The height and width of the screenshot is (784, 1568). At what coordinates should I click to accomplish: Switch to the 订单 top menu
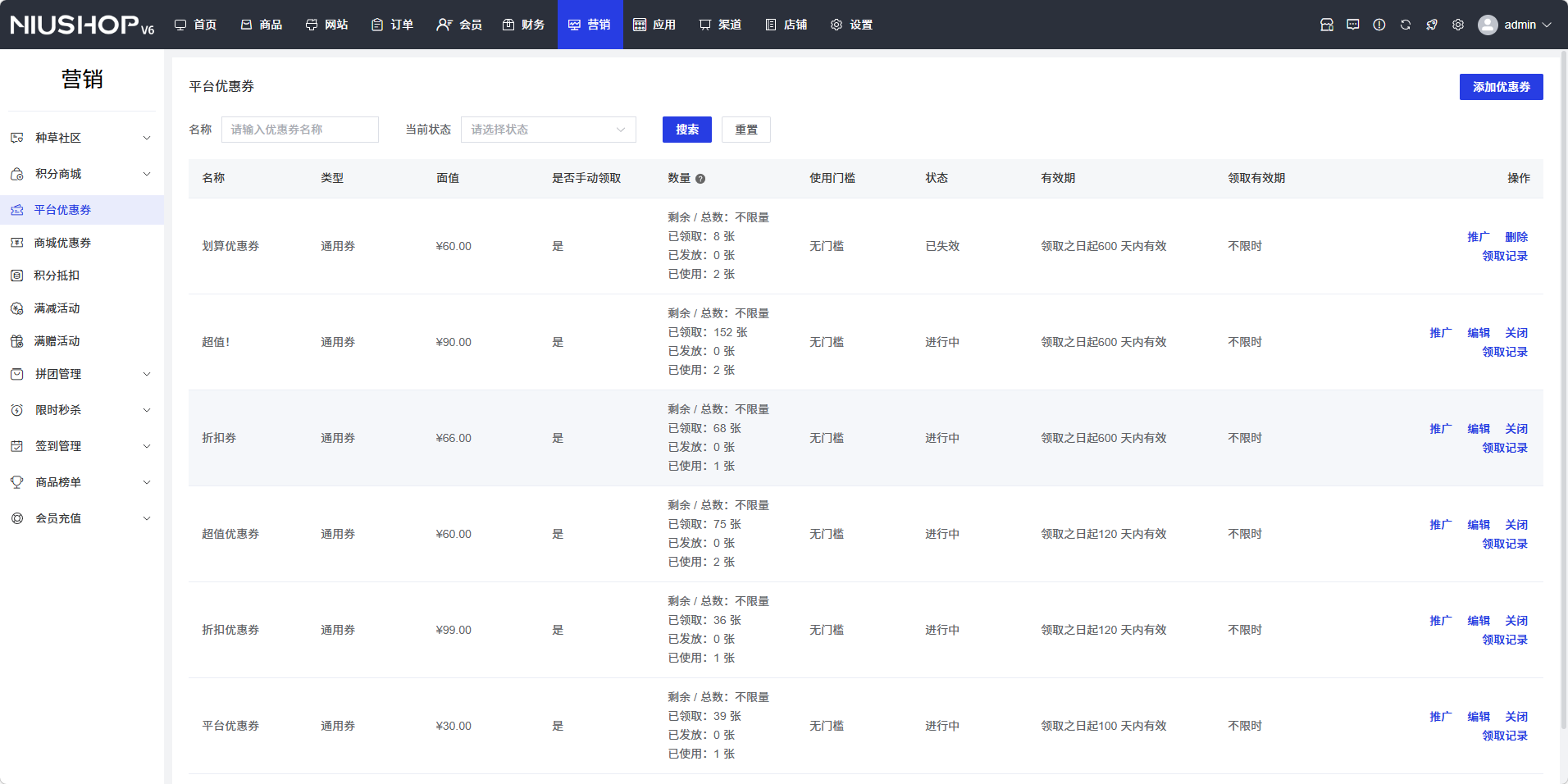(393, 25)
